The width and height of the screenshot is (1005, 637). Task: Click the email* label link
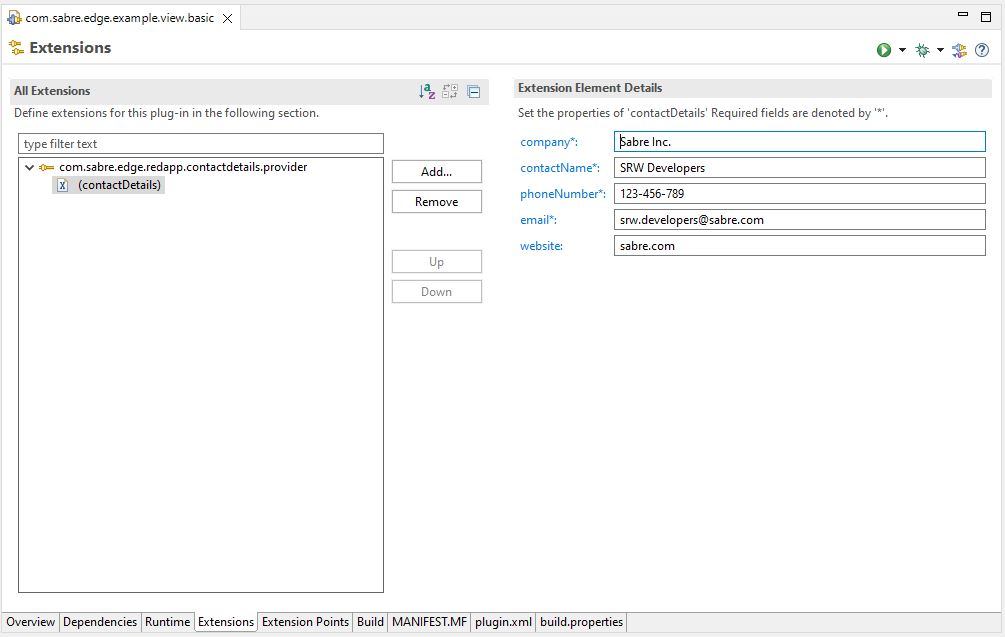538,220
